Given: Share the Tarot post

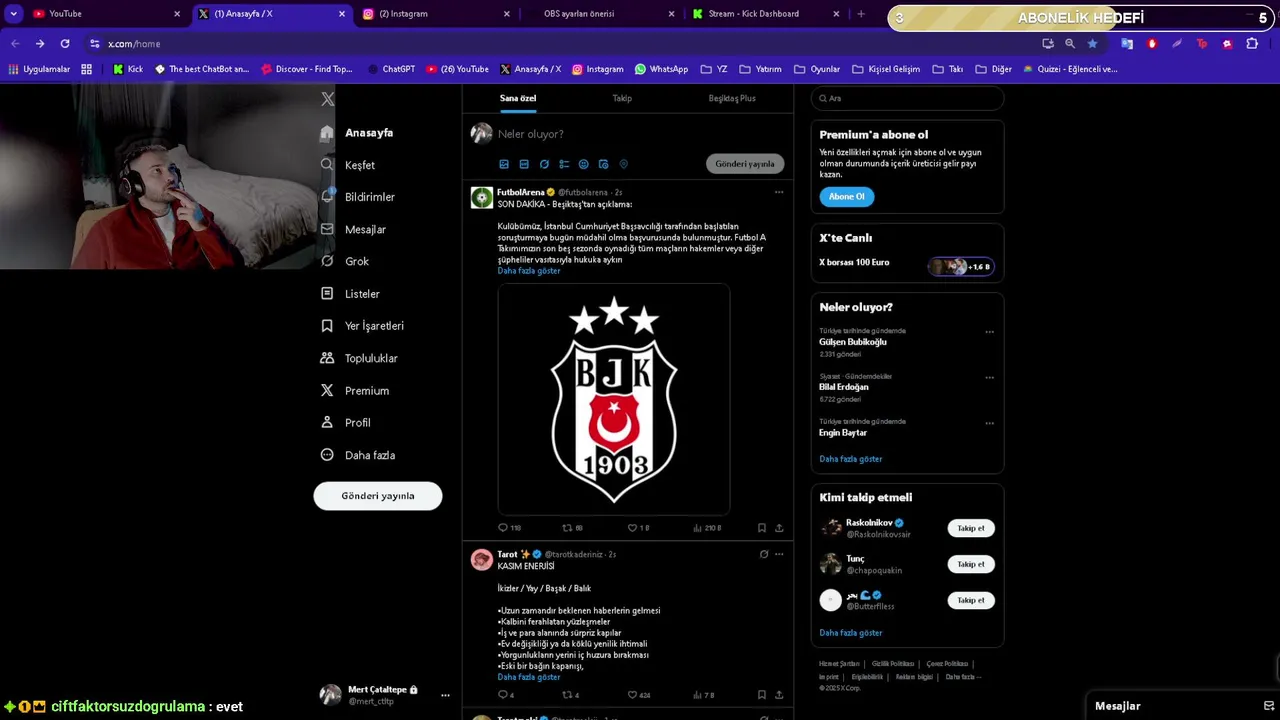Looking at the screenshot, I should [x=779, y=695].
